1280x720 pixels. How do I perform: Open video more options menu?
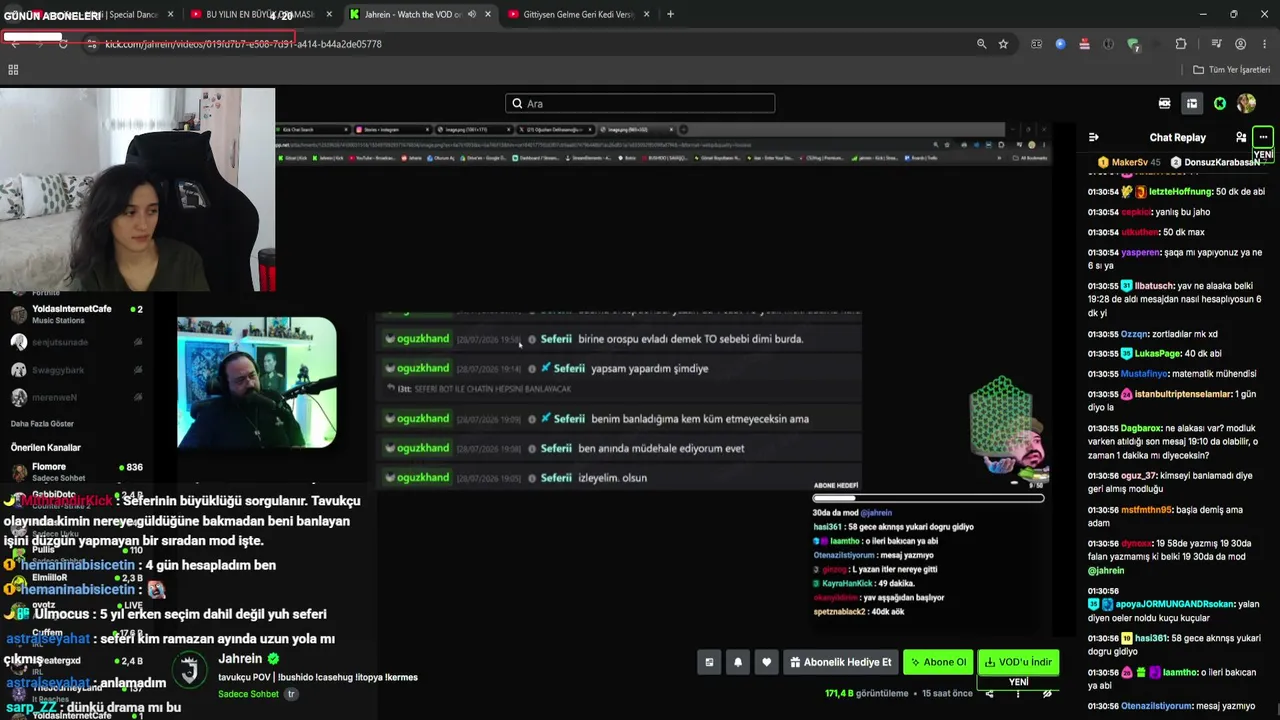tap(1018, 693)
